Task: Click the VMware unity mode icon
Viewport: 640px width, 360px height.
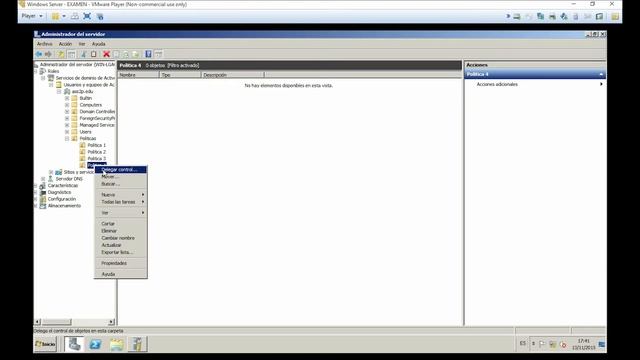Action: tap(100, 16)
